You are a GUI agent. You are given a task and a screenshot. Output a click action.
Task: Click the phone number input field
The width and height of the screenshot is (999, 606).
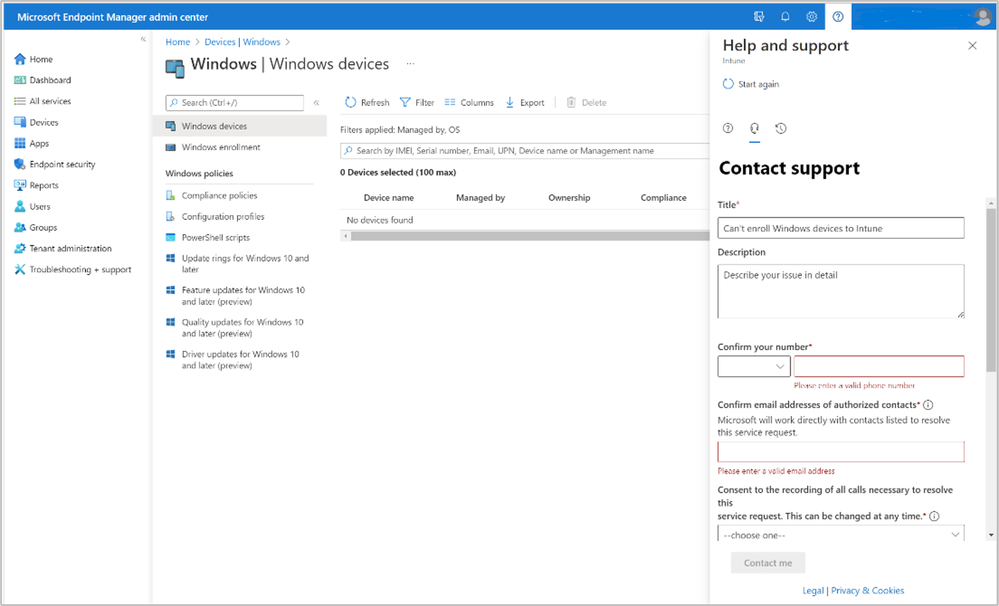(x=879, y=366)
